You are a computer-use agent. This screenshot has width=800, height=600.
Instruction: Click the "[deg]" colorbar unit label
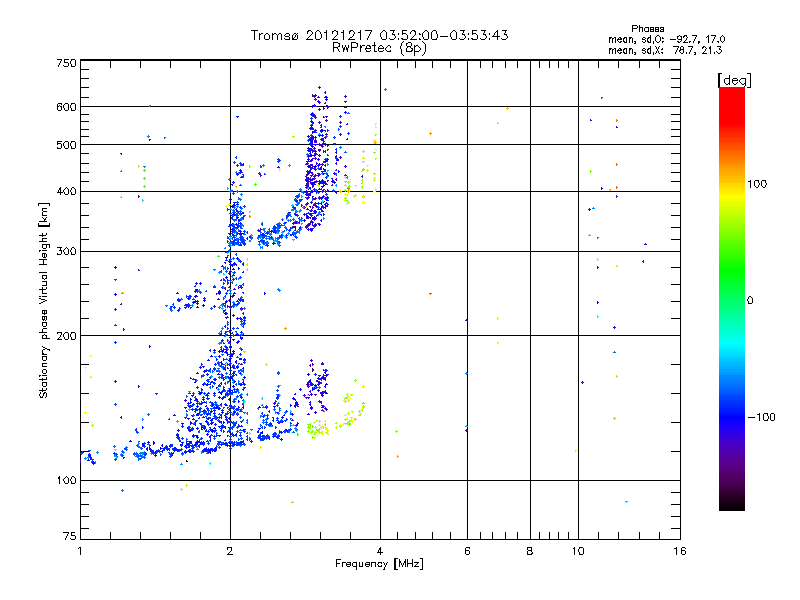coord(734,80)
